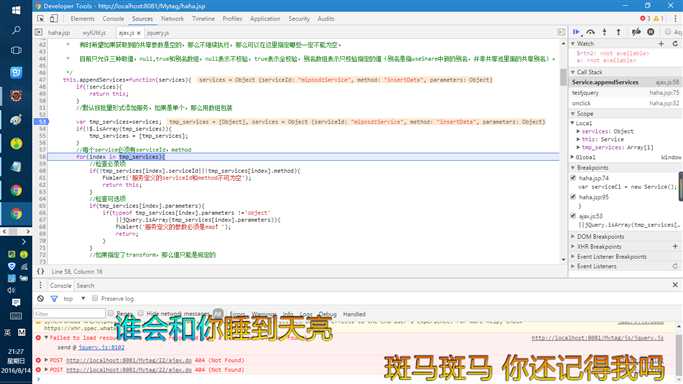Switch to the Console panel tab
This screenshot has height=384, width=683.
(113, 19)
